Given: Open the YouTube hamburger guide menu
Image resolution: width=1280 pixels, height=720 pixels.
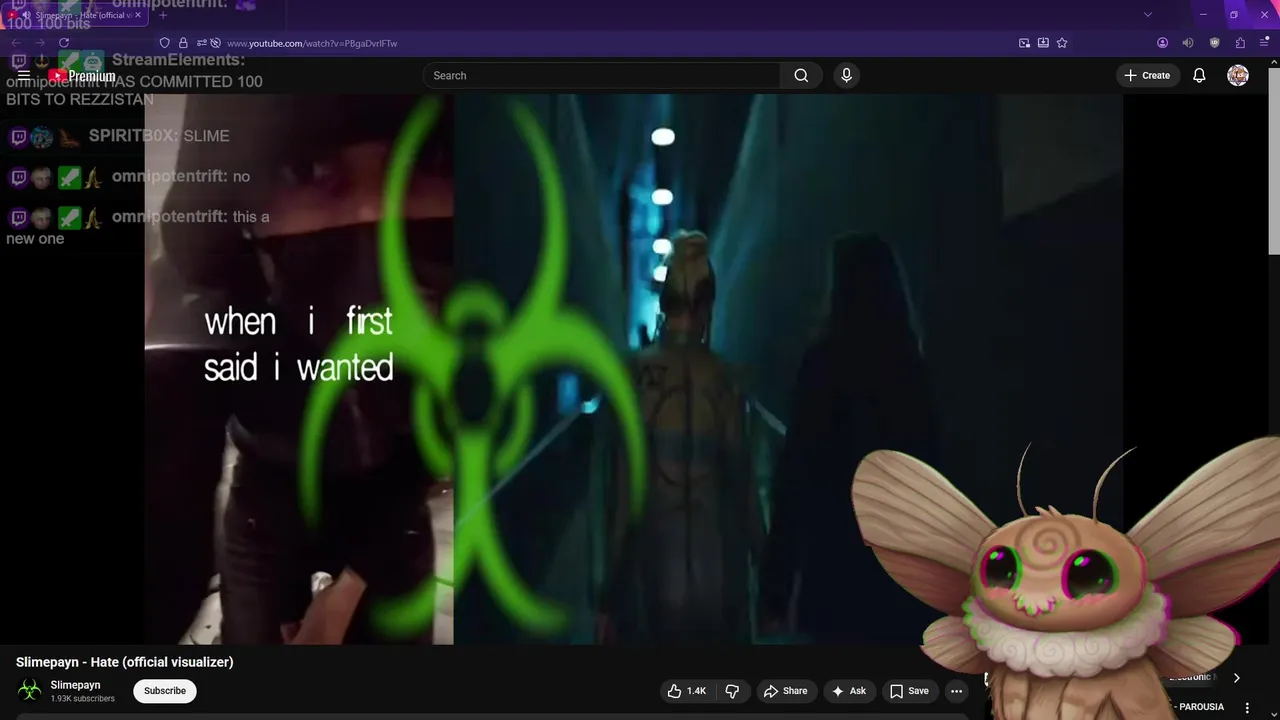Looking at the screenshot, I should (24, 75).
